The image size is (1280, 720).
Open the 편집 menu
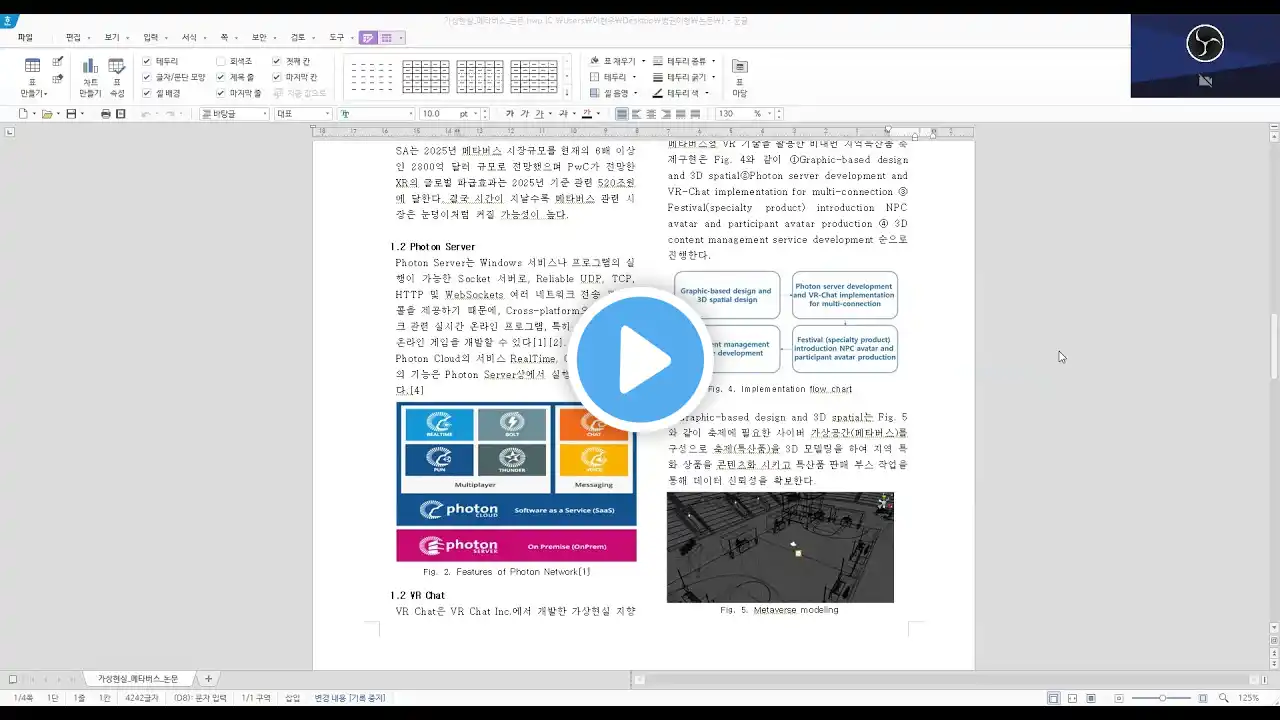click(x=73, y=38)
